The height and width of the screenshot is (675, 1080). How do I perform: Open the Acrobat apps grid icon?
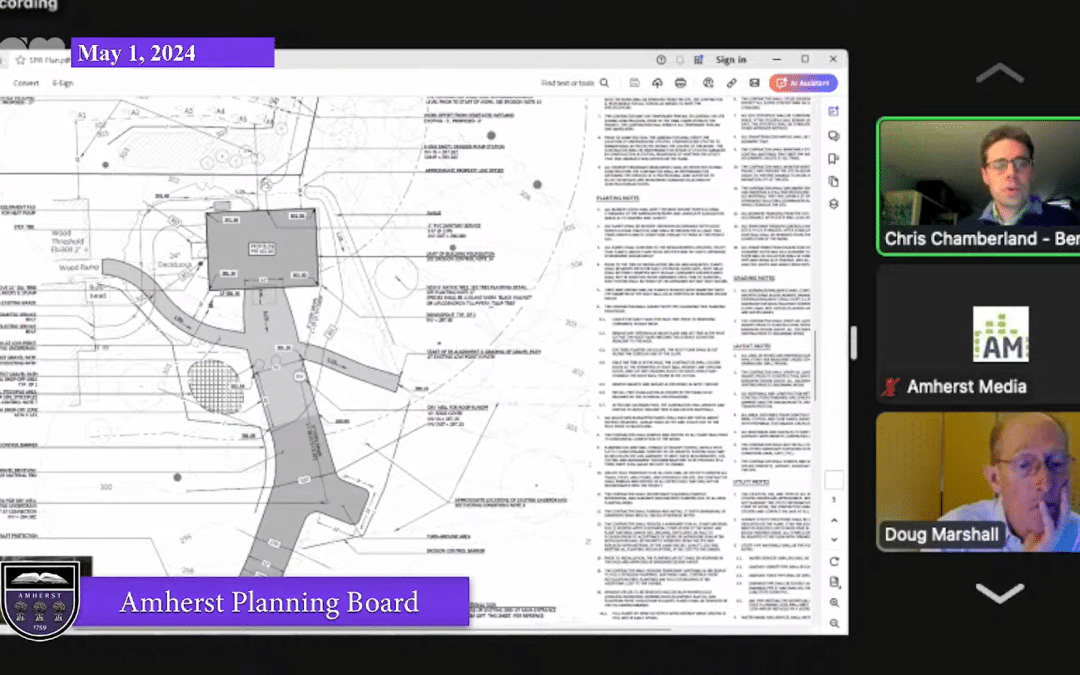(698, 60)
